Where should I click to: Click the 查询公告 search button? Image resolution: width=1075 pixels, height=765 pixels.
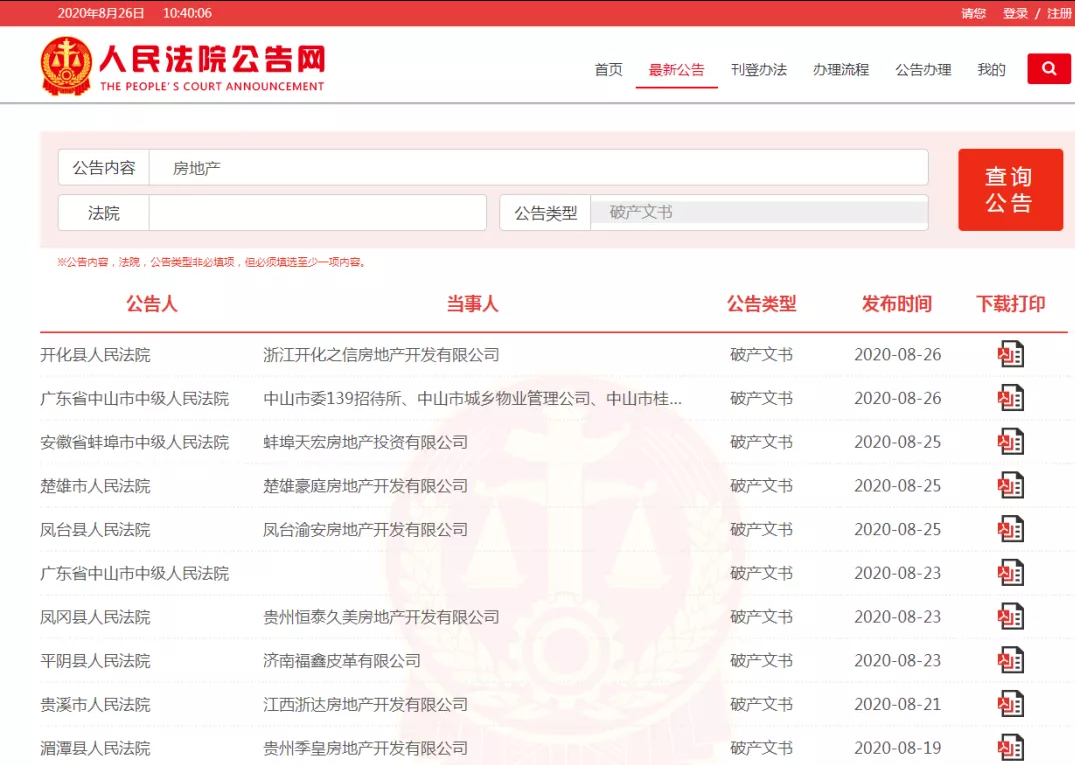coord(1011,190)
